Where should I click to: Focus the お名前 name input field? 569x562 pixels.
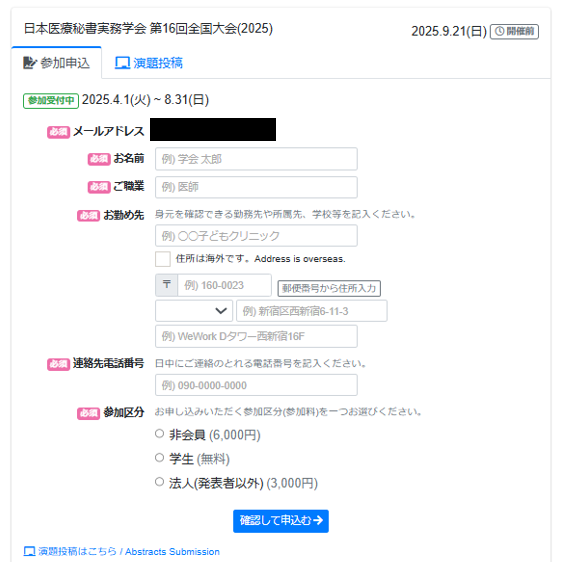pyautogui.click(x=256, y=159)
